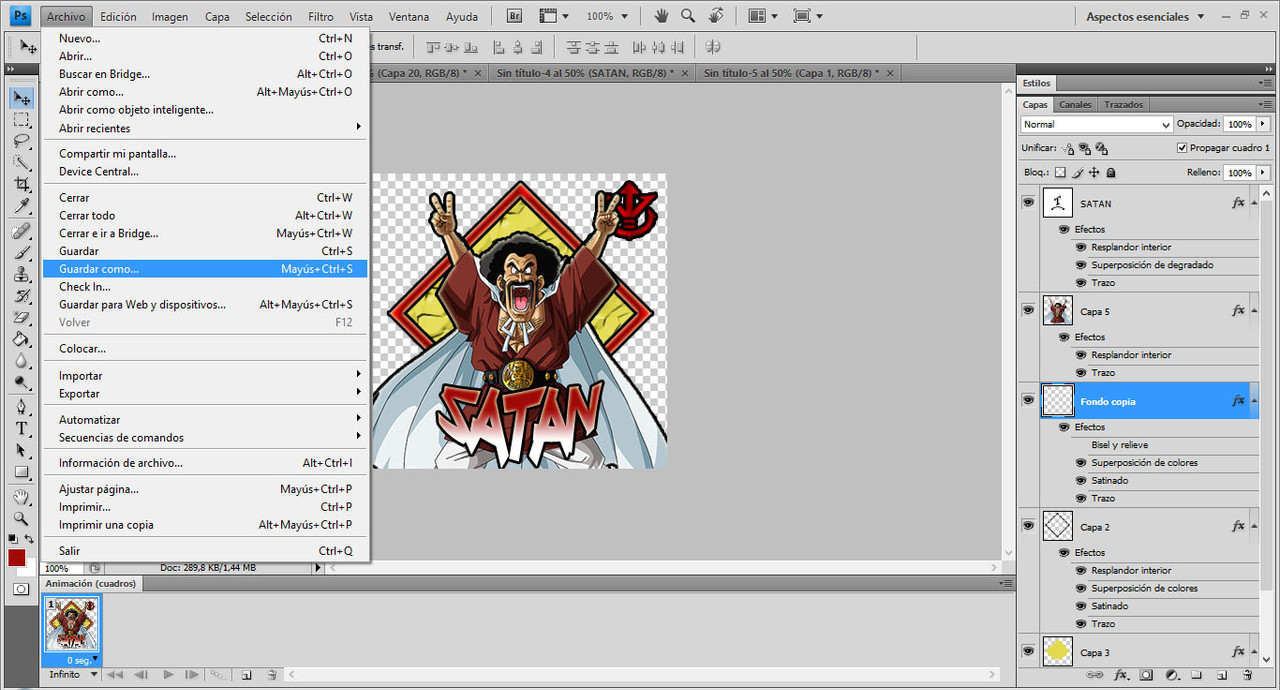
Task: Choose Guardar para Web y dispositivos...
Action: [x=205, y=305]
